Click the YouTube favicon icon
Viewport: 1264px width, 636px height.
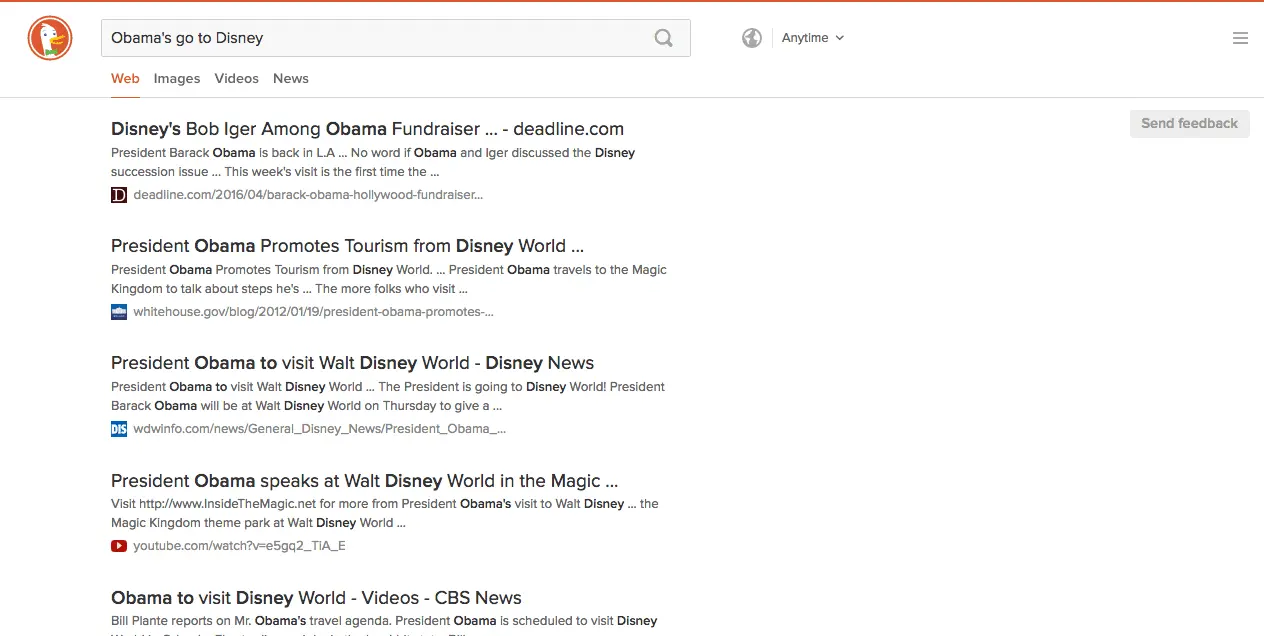(119, 546)
